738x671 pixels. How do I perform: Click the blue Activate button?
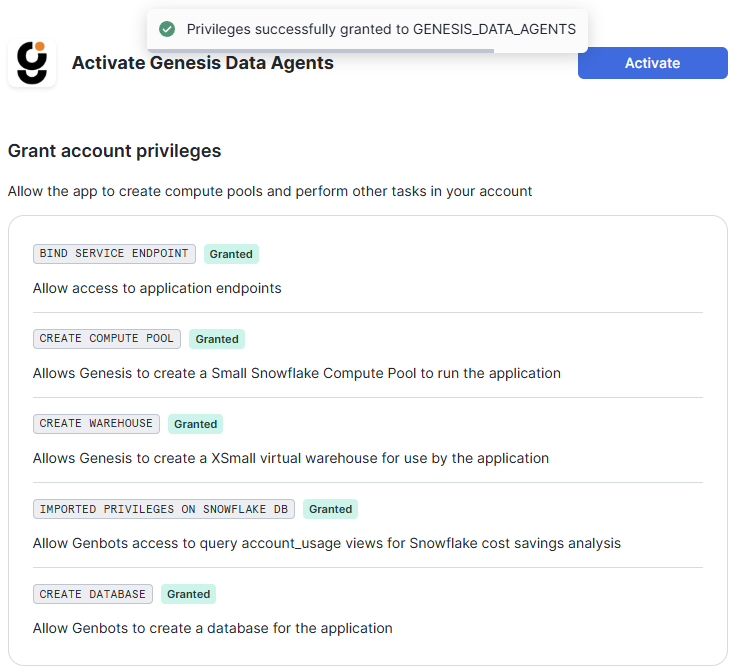652,63
